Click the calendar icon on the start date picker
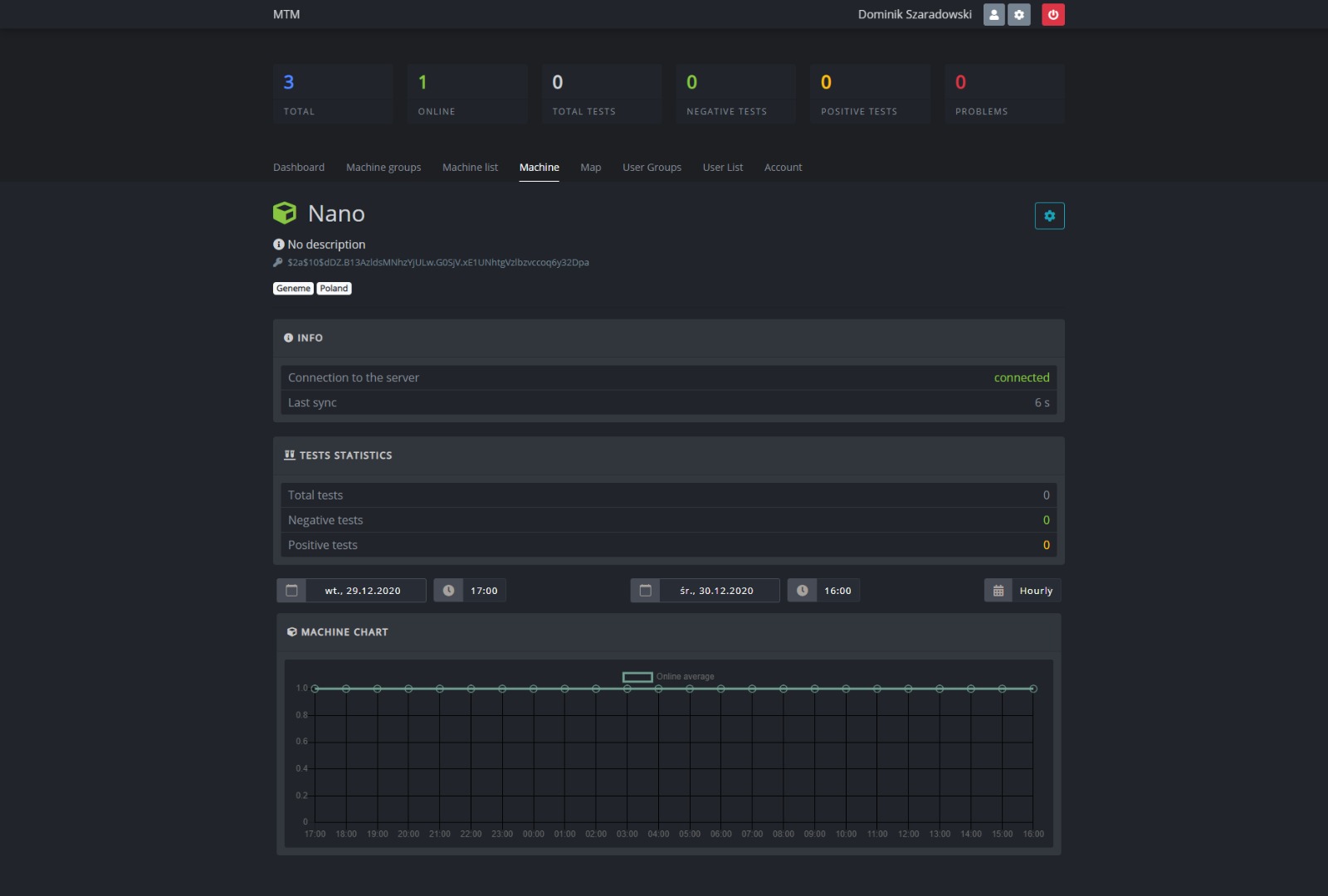 pyautogui.click(x=291, y=591)
